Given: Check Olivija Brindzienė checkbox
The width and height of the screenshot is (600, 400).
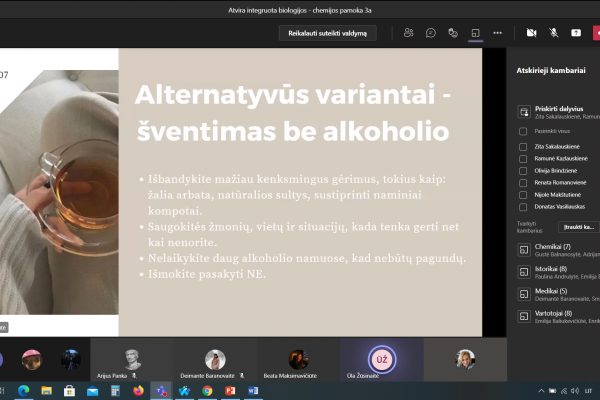Looking at the screenshot, I should (x=523, y=171).
